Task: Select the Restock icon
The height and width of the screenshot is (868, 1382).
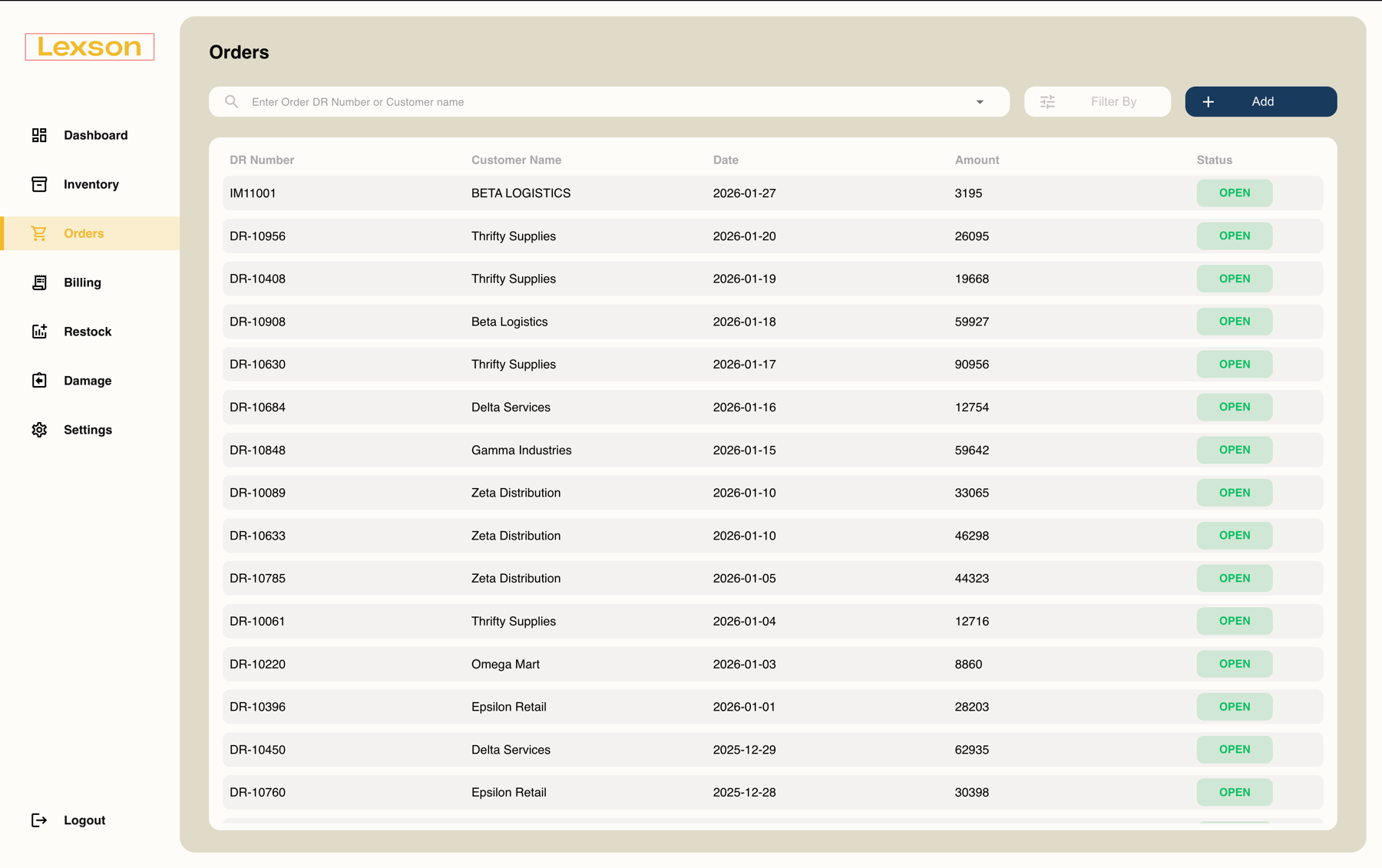Action: (39, 331)
